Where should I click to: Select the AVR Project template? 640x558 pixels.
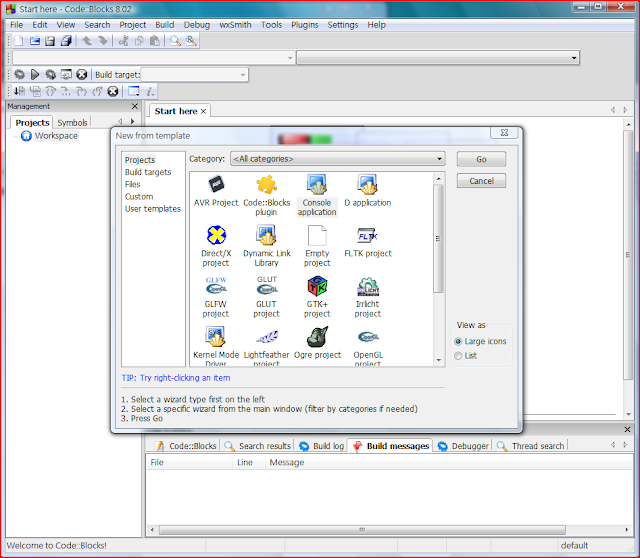point(216,191)
